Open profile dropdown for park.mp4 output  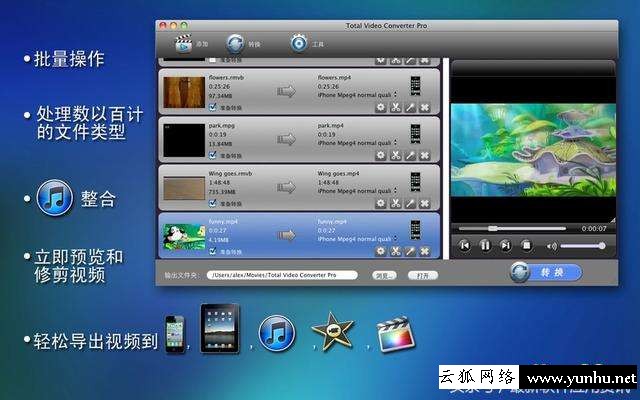click(357, 143)
